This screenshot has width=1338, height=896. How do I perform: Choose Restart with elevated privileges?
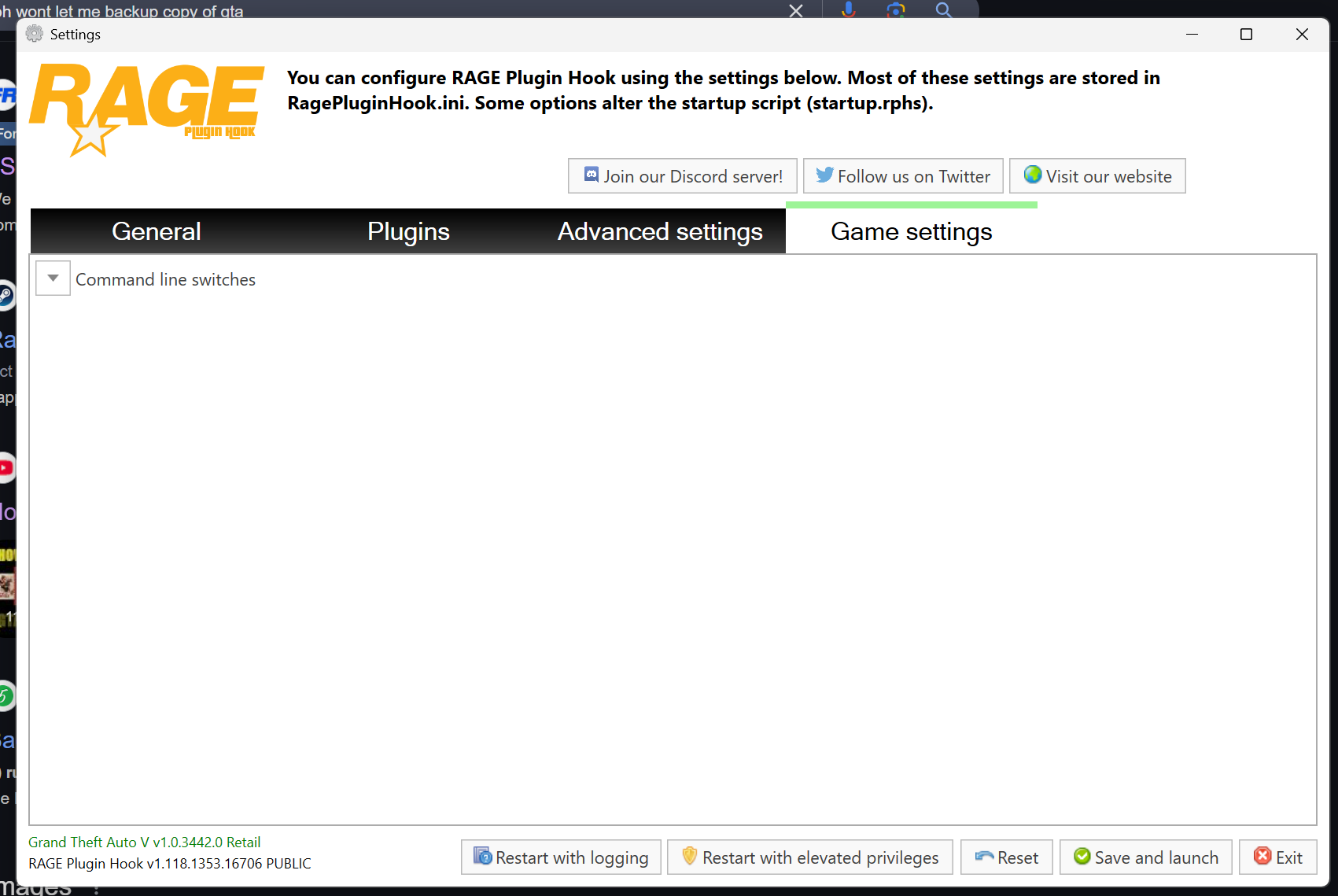810,857
